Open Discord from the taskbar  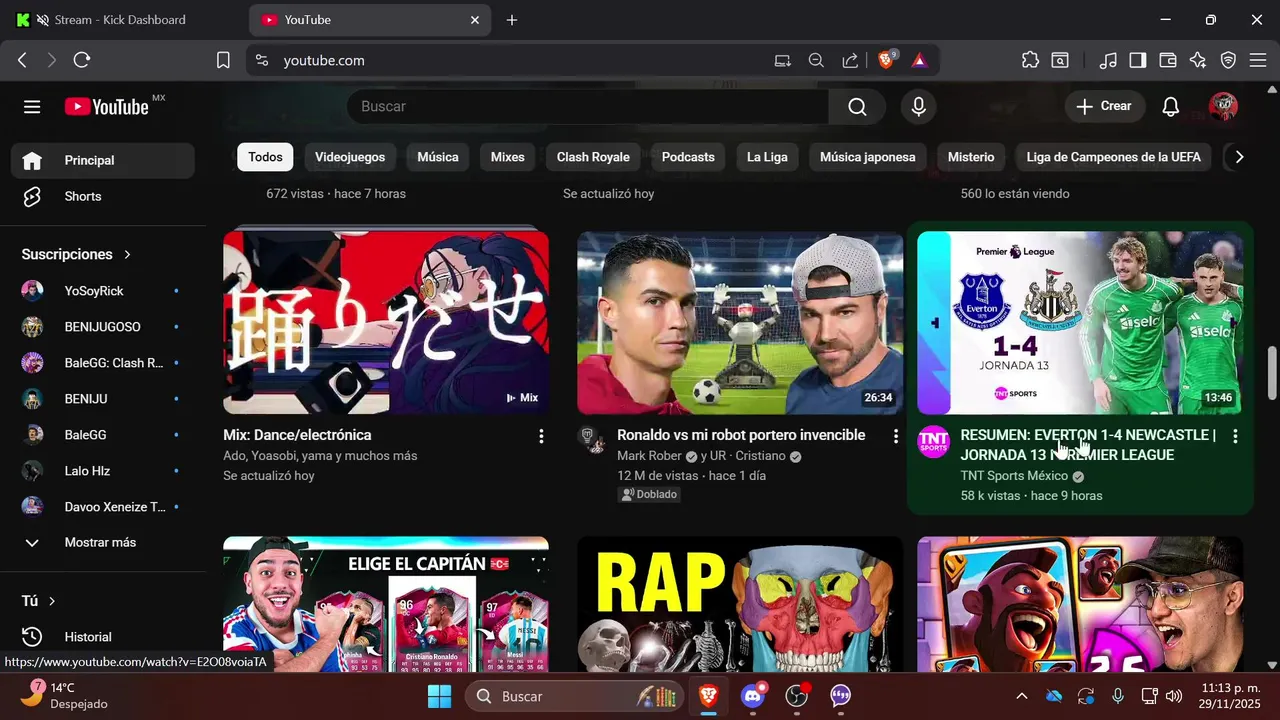(x=753, y=696)
